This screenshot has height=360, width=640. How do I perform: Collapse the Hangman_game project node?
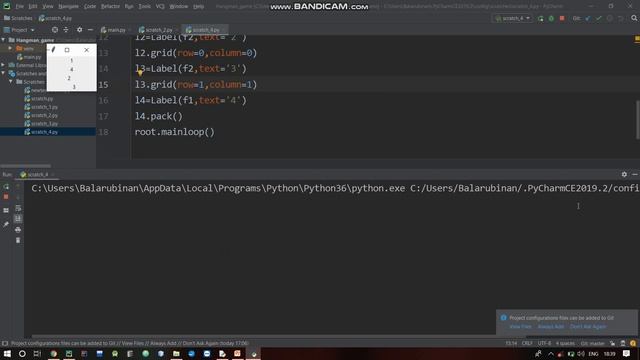click(4, 40)
